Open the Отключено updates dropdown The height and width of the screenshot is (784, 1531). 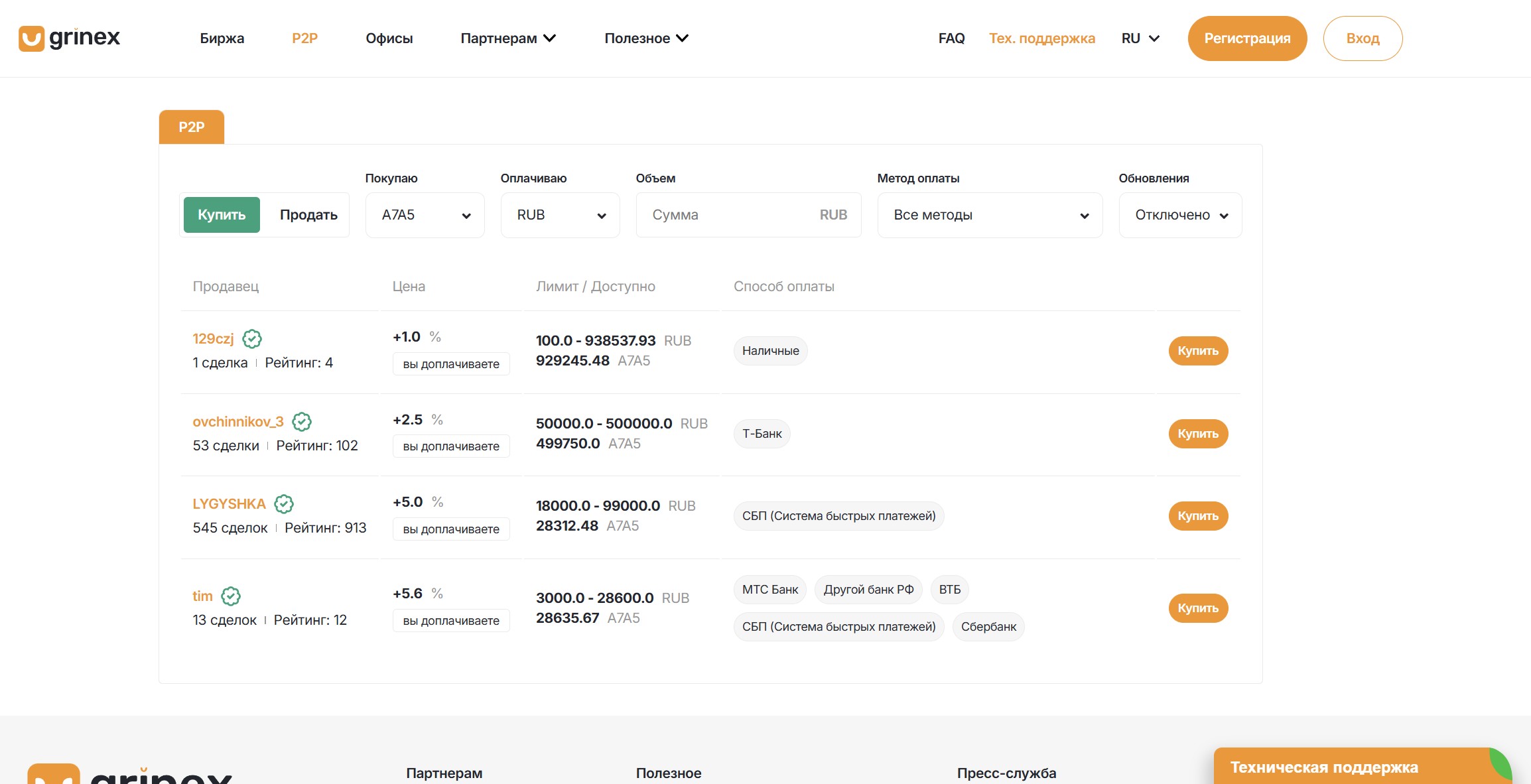pyautogui.click(x=1180, y=215)
